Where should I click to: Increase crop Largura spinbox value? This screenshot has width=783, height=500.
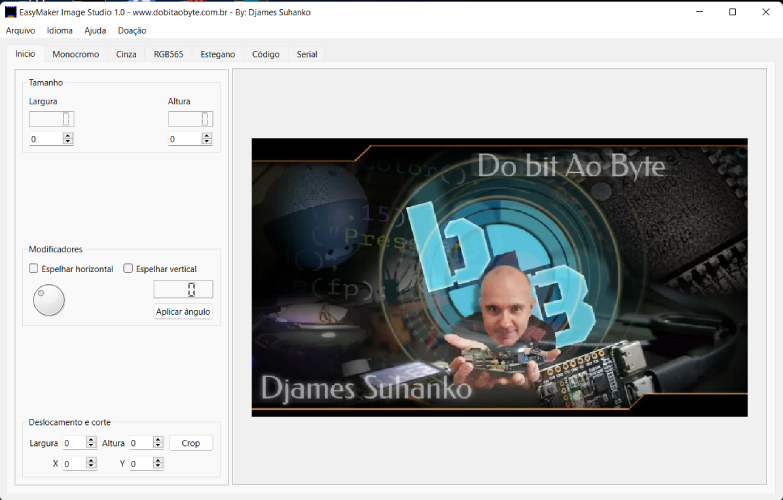(91, 440)
